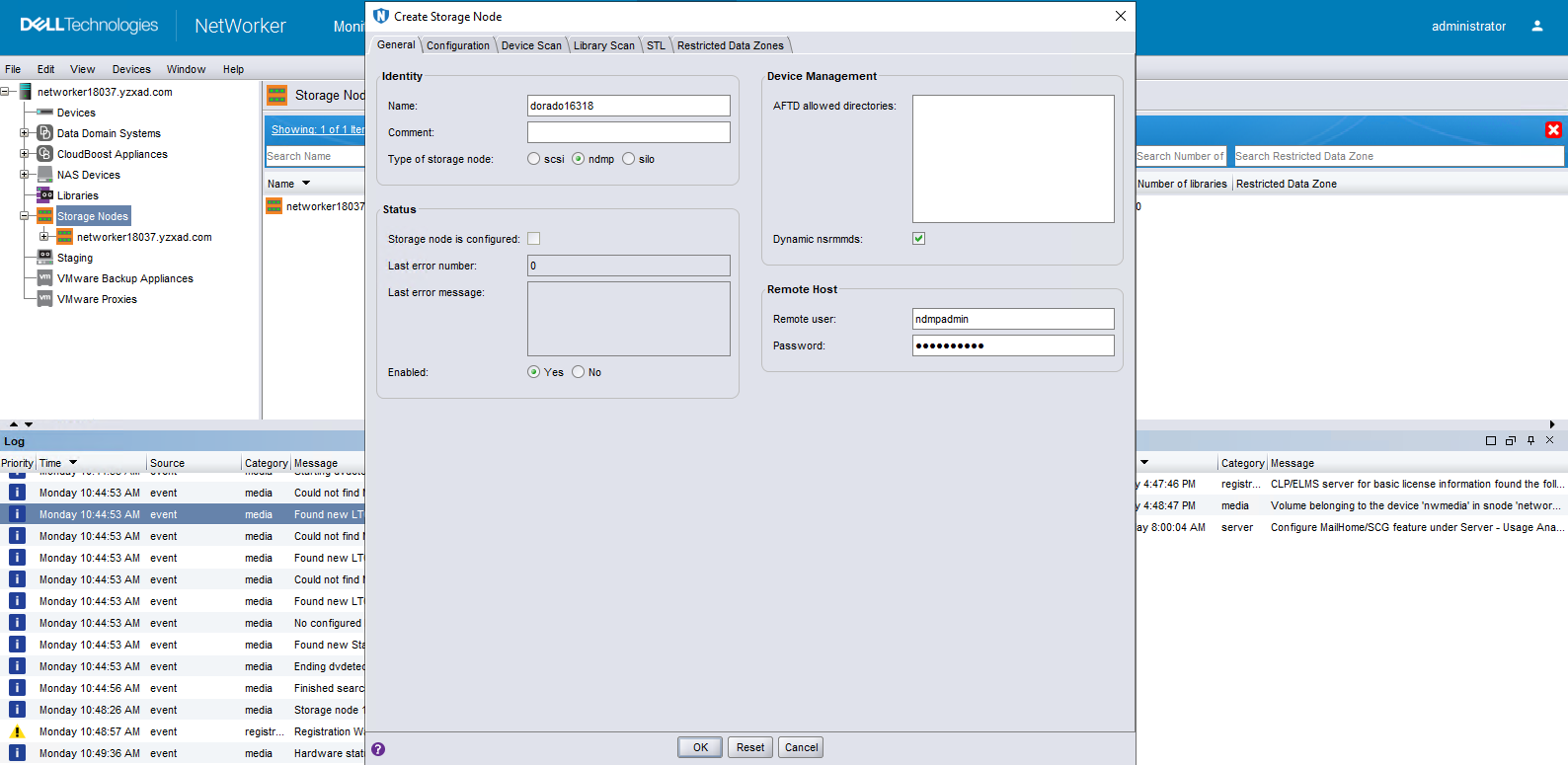Select the silo storage node type
This screenshot has height=765, width=1568.
point(629,159)
